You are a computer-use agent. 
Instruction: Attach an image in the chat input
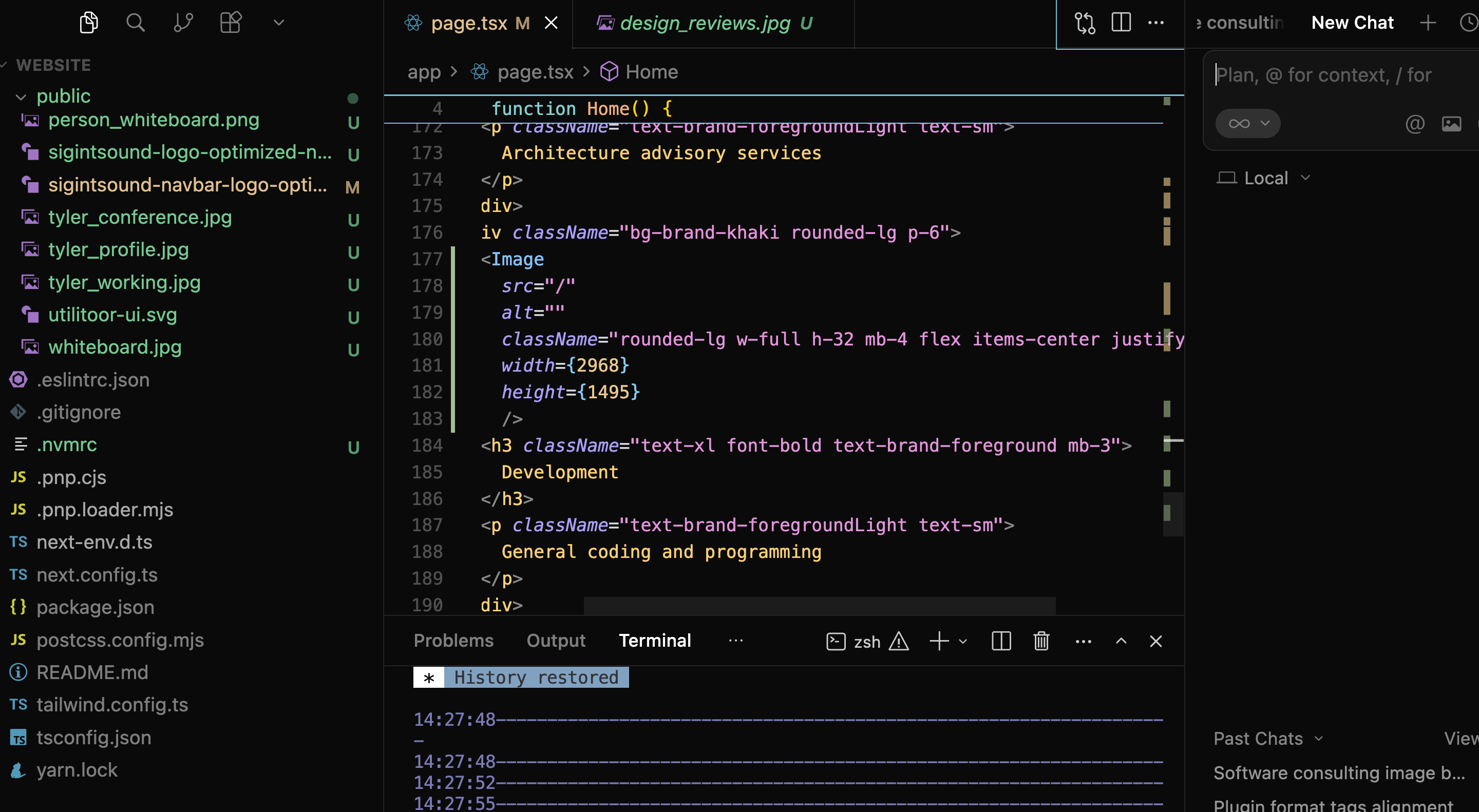[1453, 123]
